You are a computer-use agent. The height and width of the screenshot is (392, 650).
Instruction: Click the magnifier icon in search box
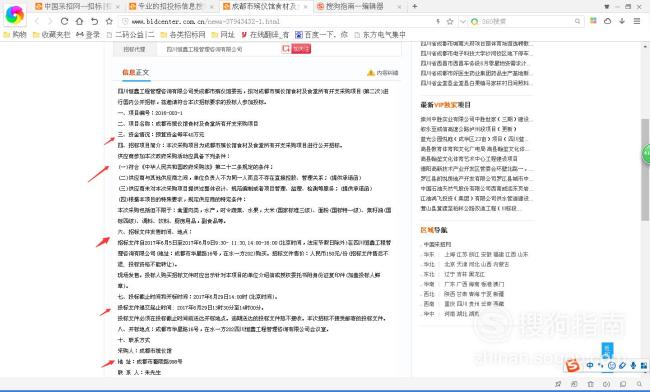tap(577, 21)
